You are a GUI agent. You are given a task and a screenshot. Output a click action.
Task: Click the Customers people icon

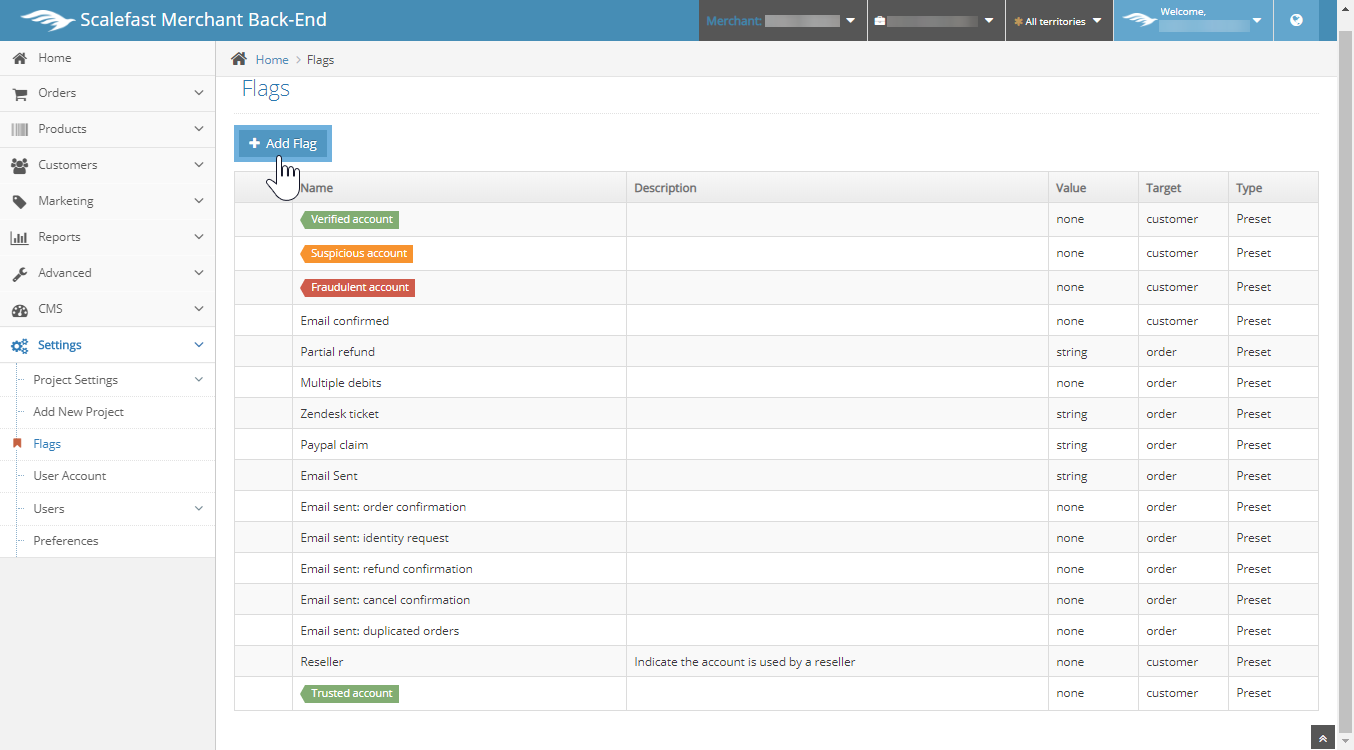click(x=19, y=165)
